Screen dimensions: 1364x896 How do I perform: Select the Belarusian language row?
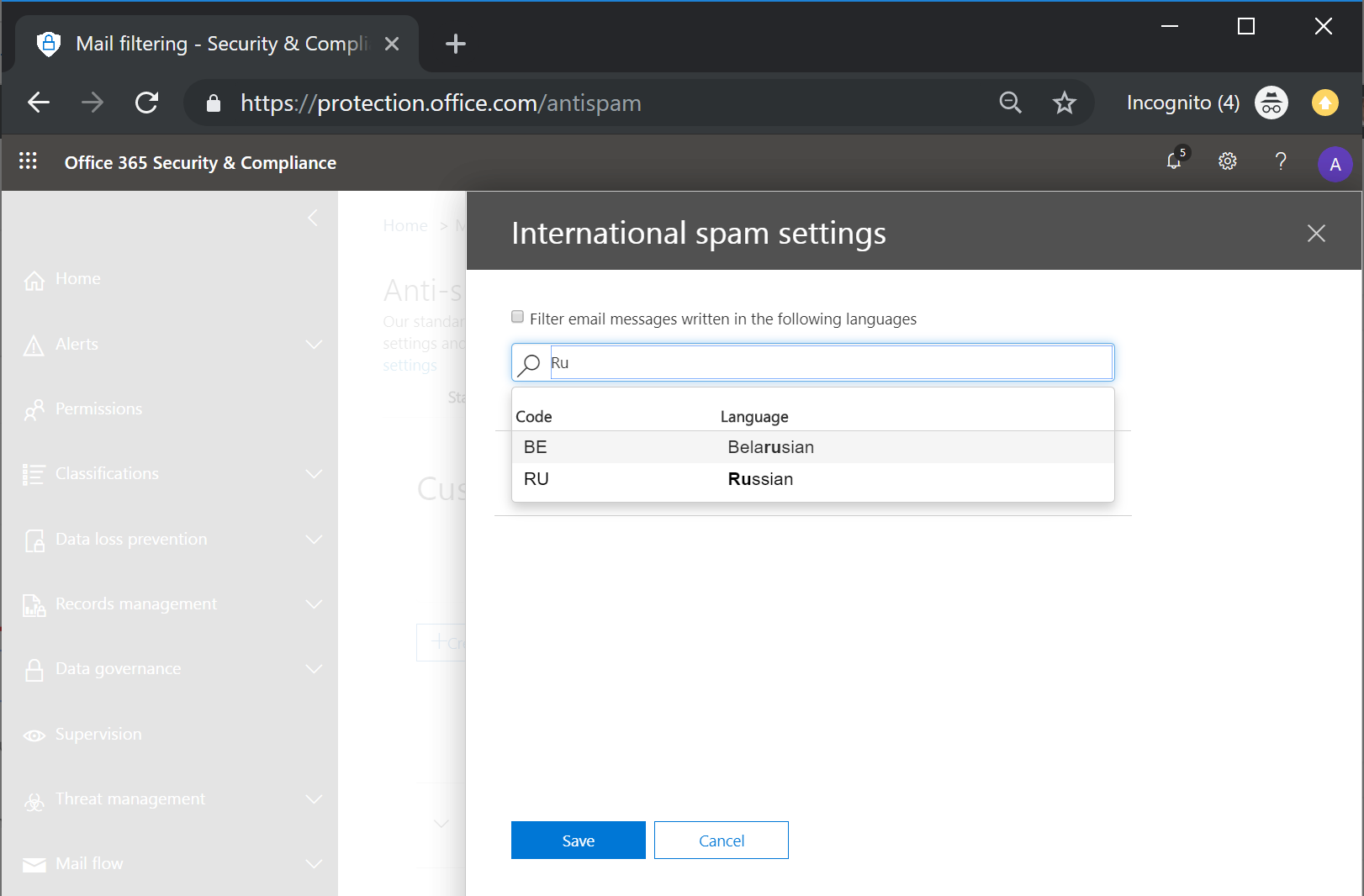coord(813,447)
